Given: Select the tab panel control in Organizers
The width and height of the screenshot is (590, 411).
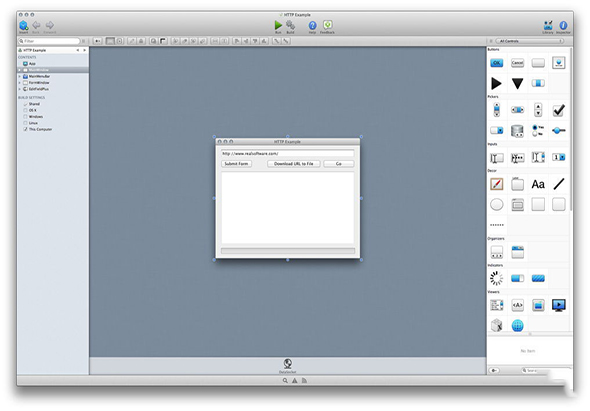Looking at the screenshot, I should 517,252.
